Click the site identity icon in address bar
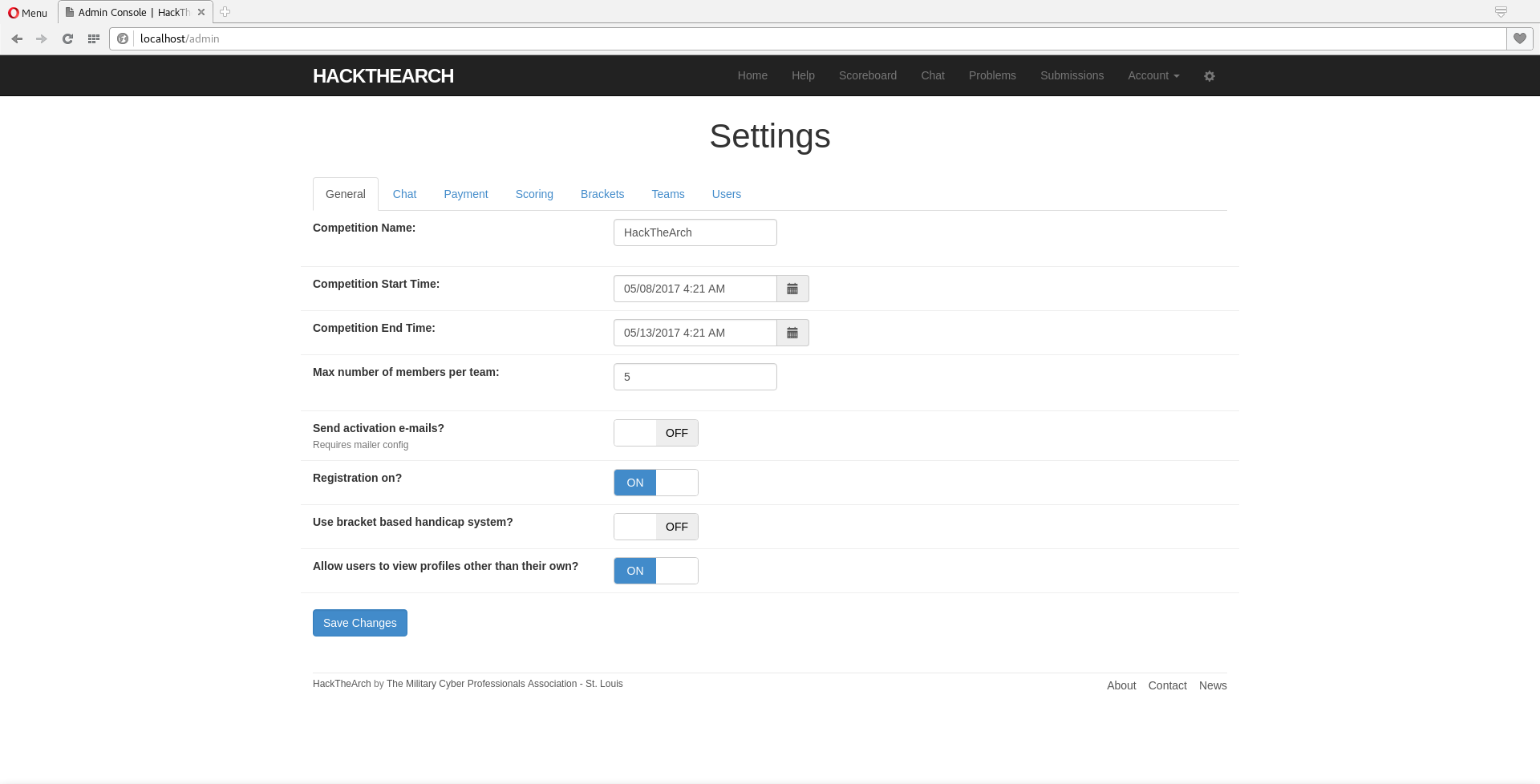The height and width of the screenshot is (784, 1540). 122,38
